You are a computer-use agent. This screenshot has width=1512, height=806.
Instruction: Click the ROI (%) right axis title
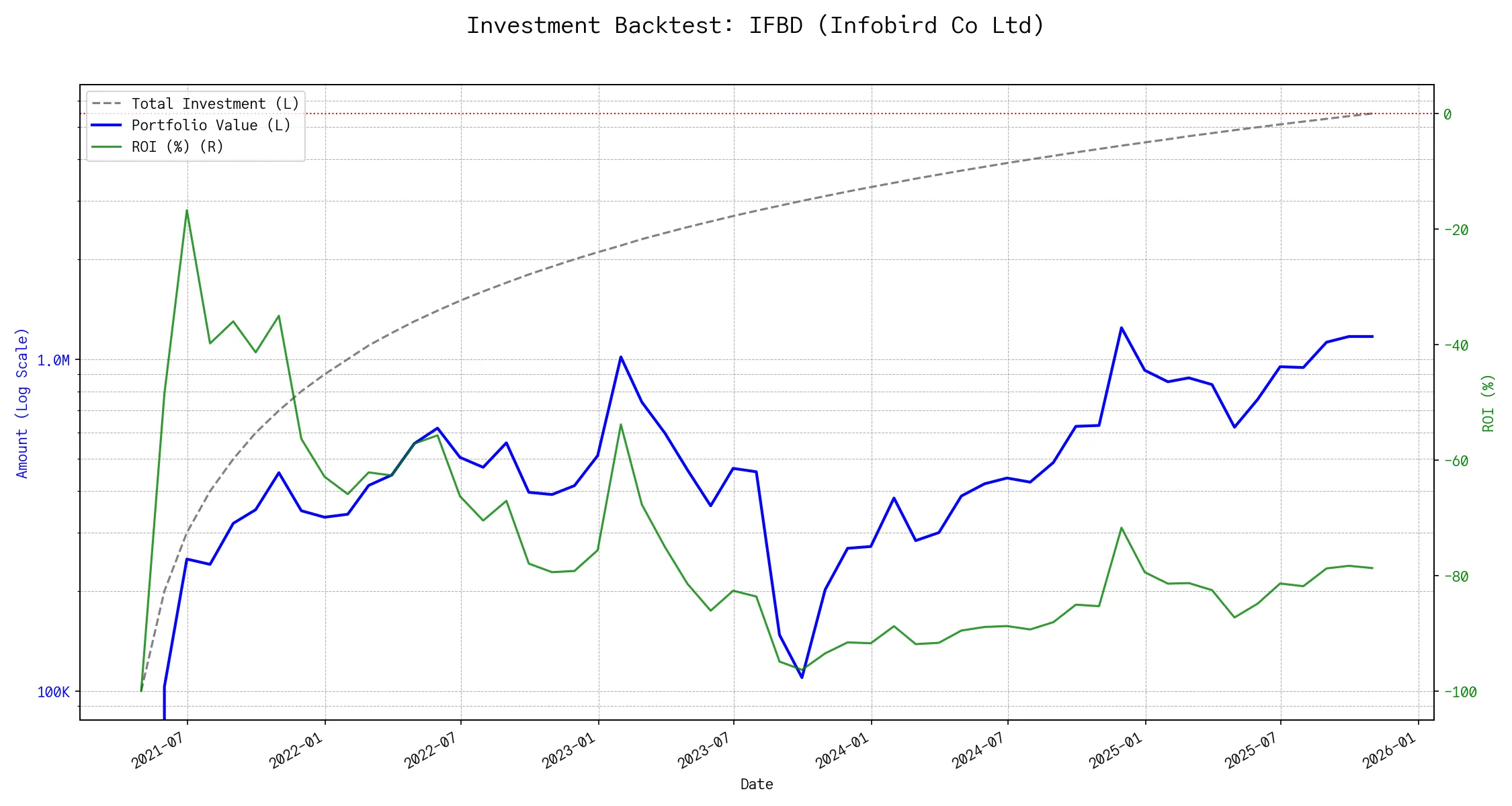(x=1488, y=403)
